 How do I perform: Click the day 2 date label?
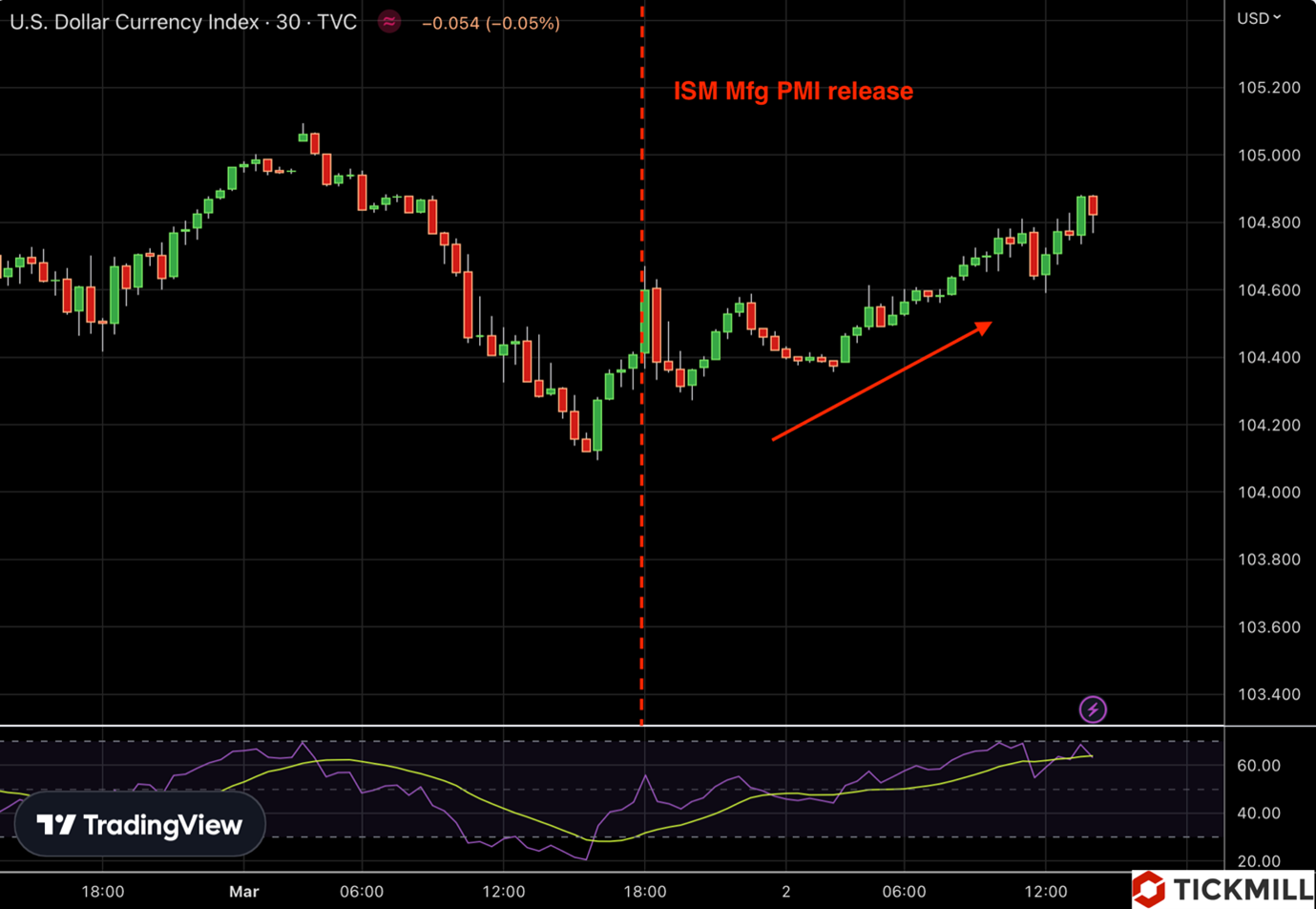click(x=786, y=891)
